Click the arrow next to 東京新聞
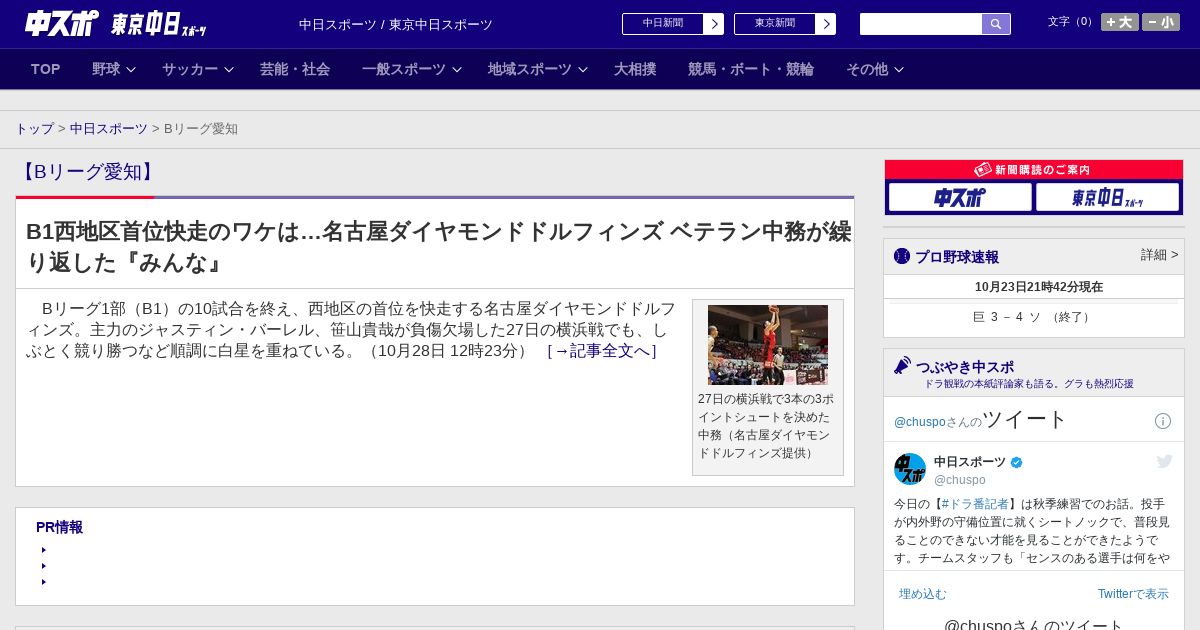Image resolution: width=1200 pixels, height=630 pixels. pos(826,24)
